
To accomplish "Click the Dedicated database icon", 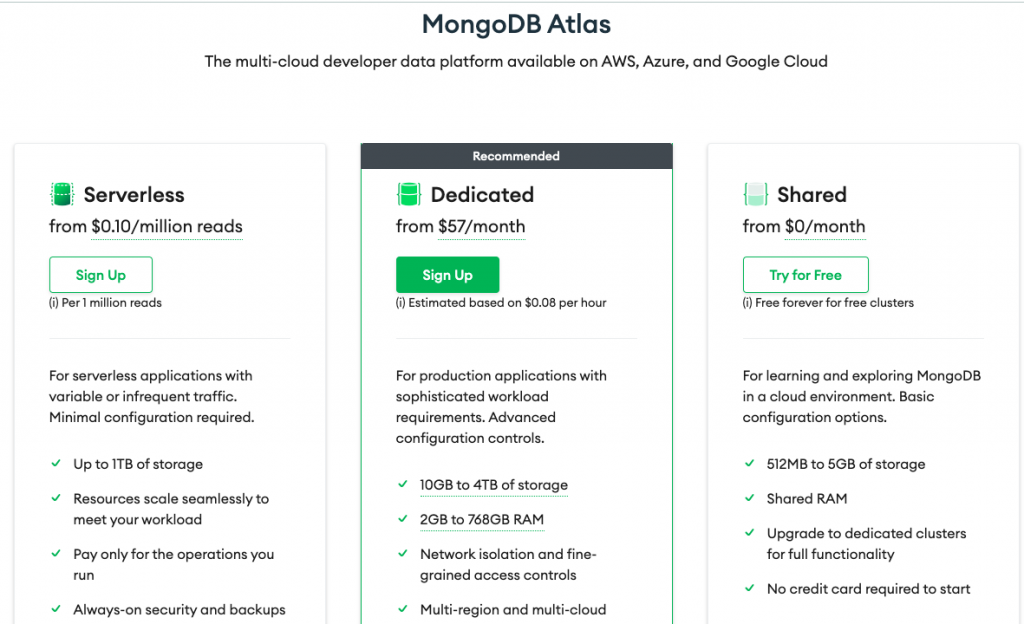I will point(409,195).
